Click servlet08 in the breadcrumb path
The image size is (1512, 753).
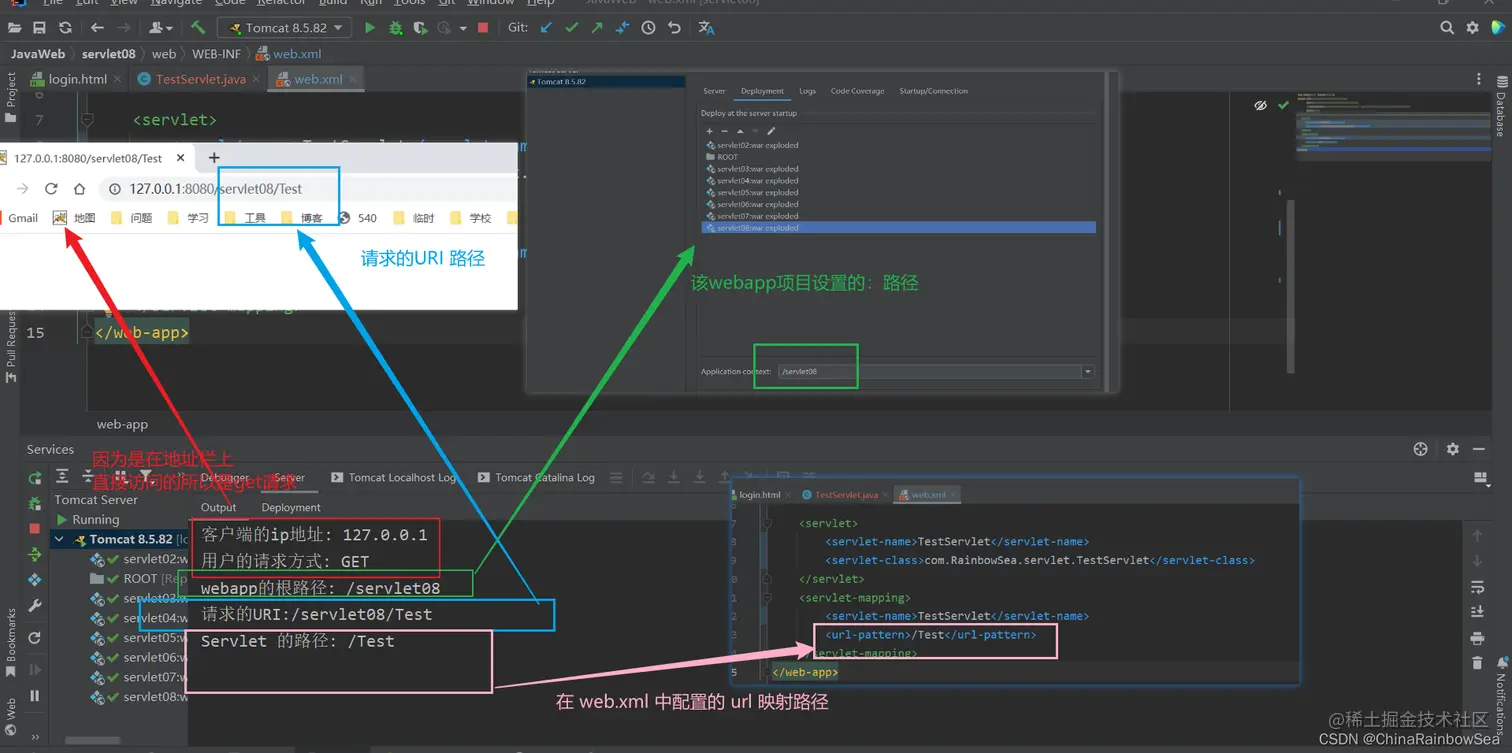108,54
